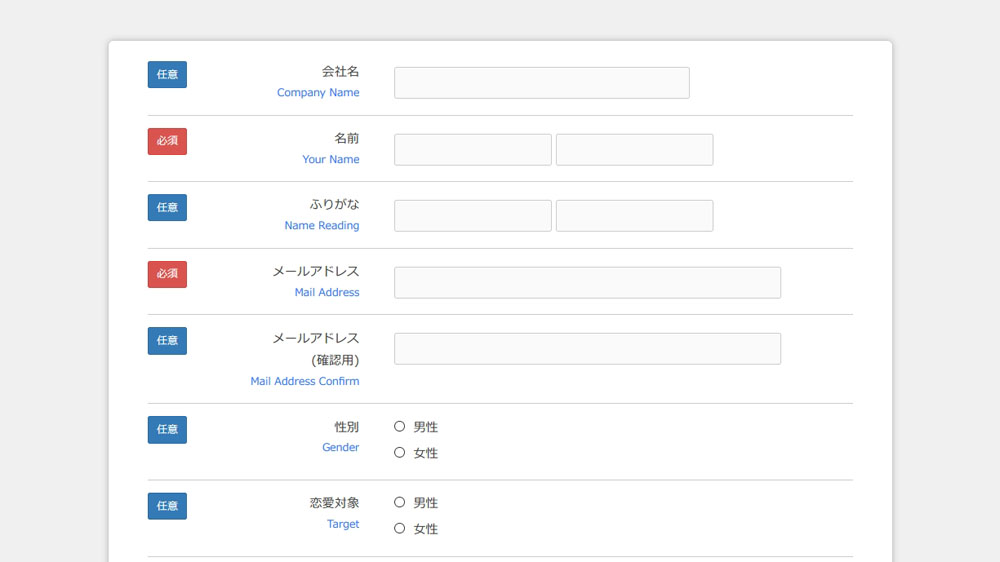Click the 任意 badge beside Name Reading
The image size is (1000, 562).
167,207
